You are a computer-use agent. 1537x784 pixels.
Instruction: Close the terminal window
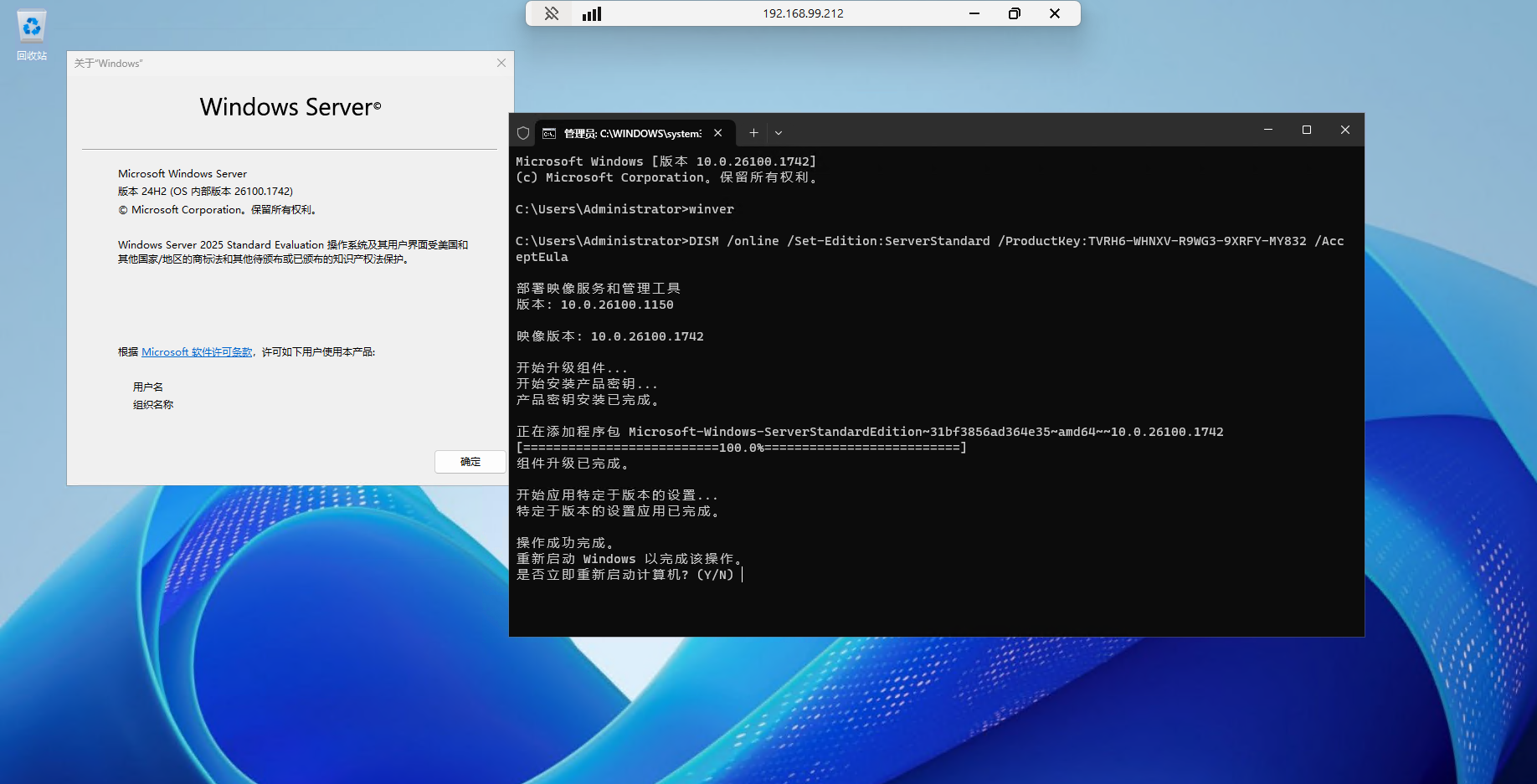click(x=1344, y=130)
